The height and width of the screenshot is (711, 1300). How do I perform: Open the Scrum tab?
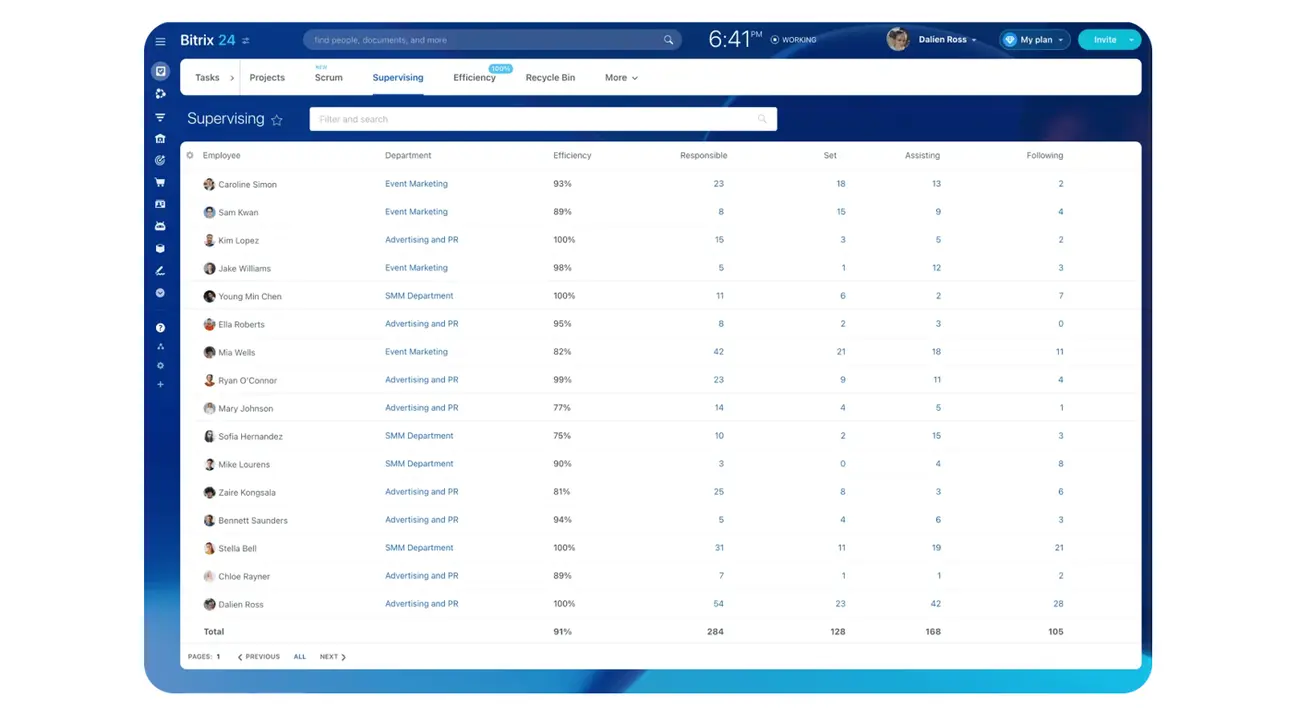[329, 77]
